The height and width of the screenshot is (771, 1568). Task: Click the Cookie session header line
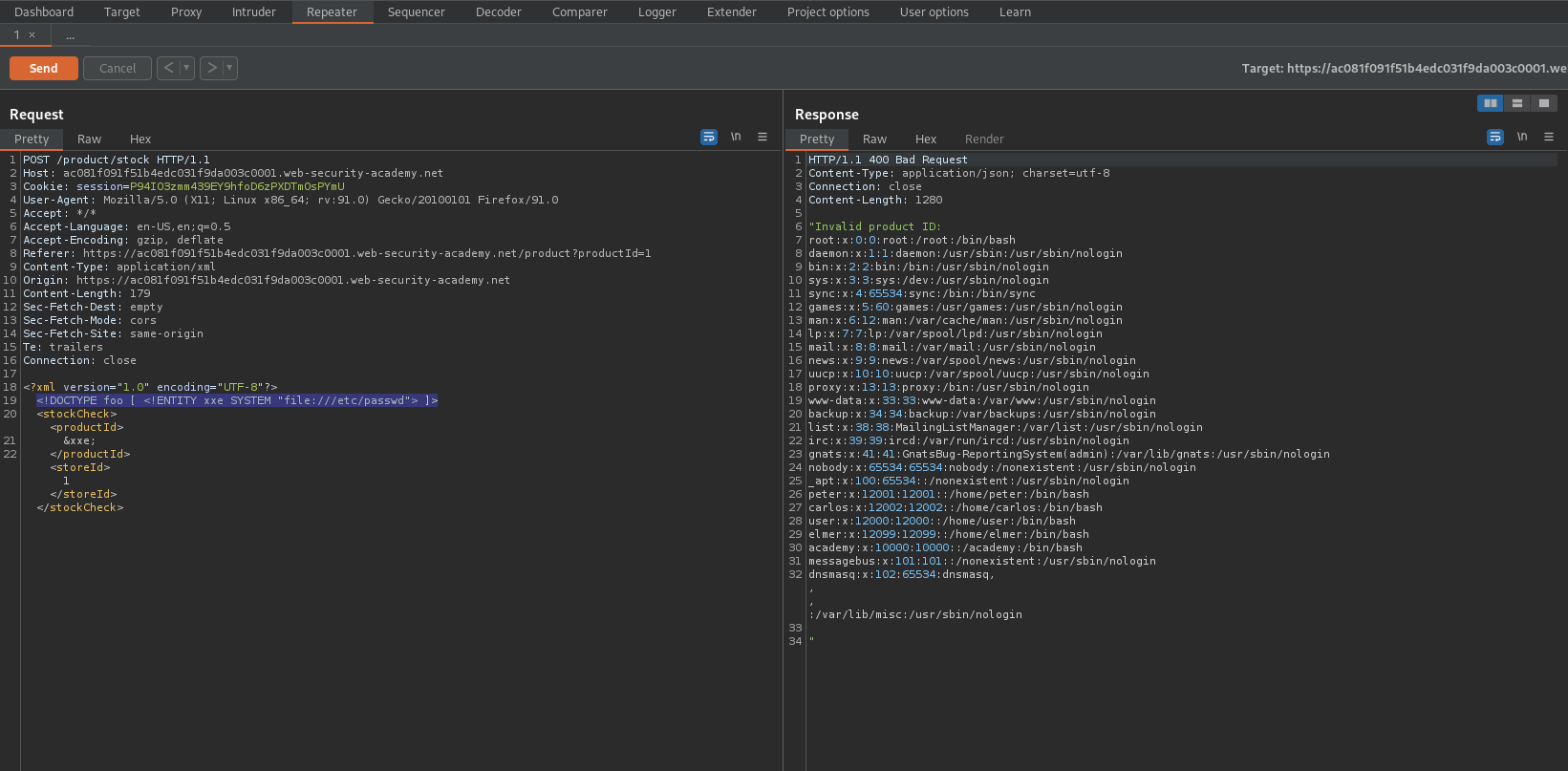coord(183,186)
